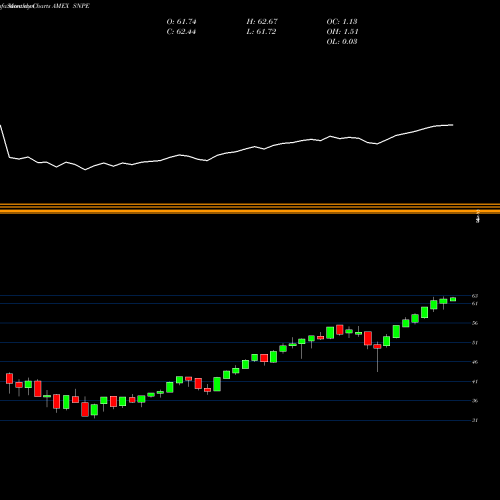
Task: Click the open price value O: 61.74
Action: pos(181,22)
